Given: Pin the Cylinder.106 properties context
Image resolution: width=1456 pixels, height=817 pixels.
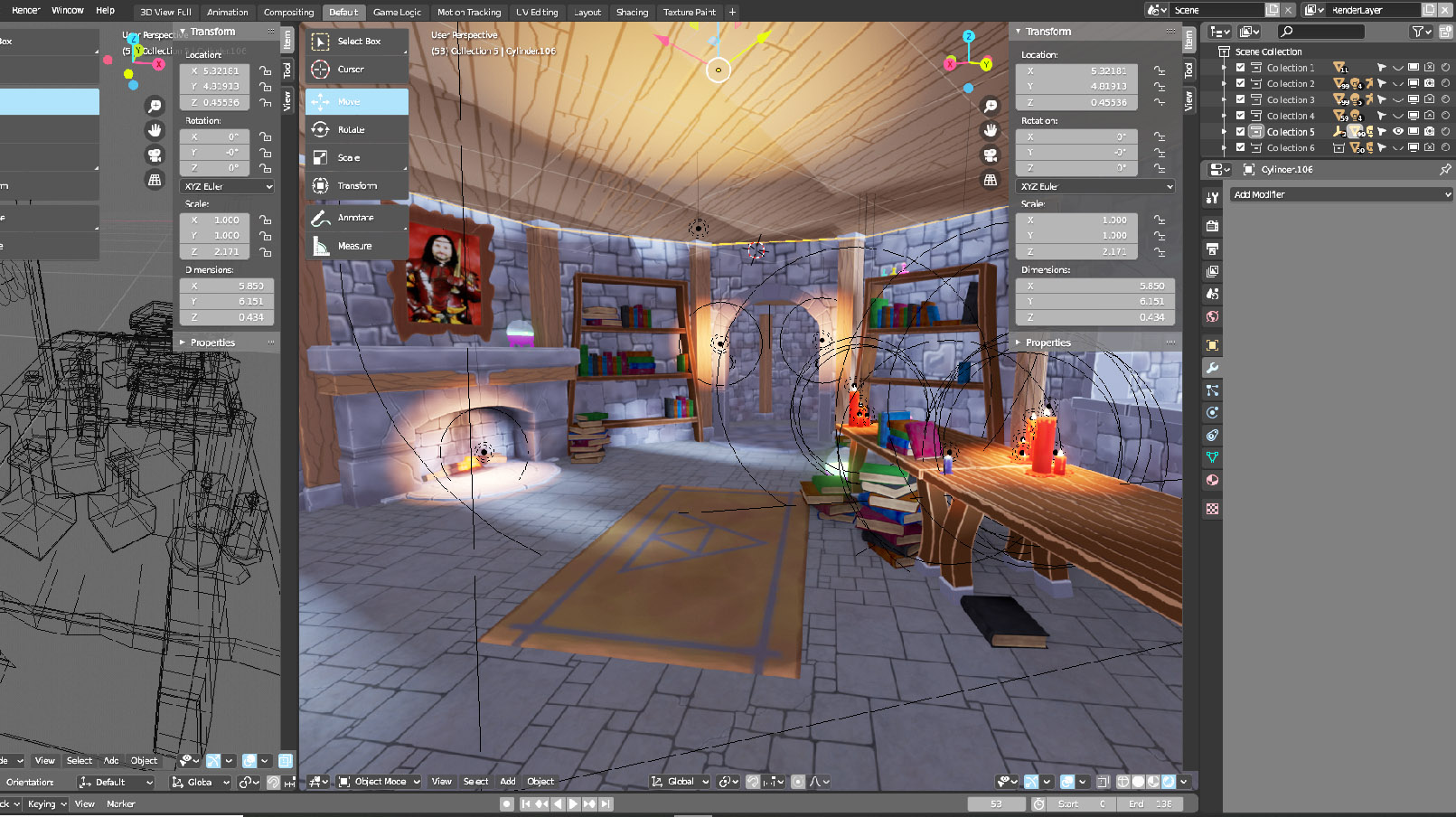Looking at the screenshot, I should coord(1444,170).
